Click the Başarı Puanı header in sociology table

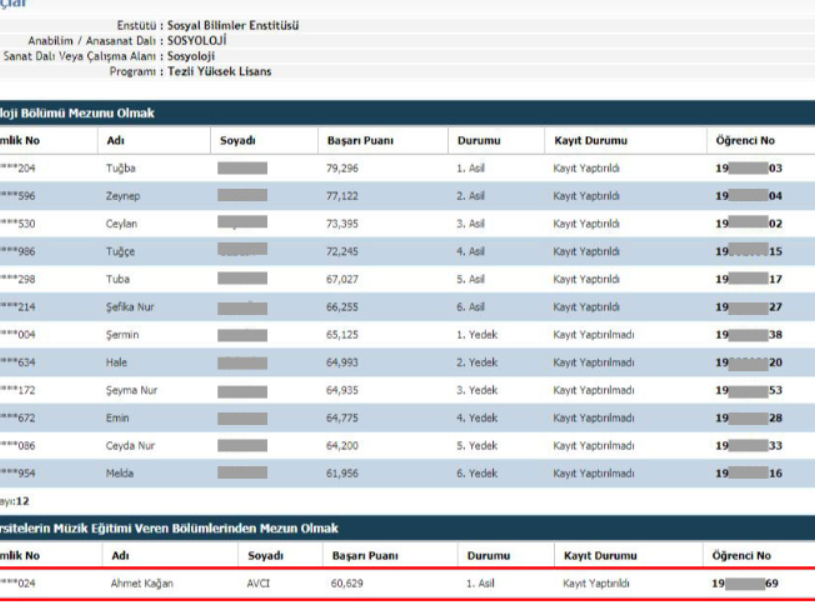360,141
